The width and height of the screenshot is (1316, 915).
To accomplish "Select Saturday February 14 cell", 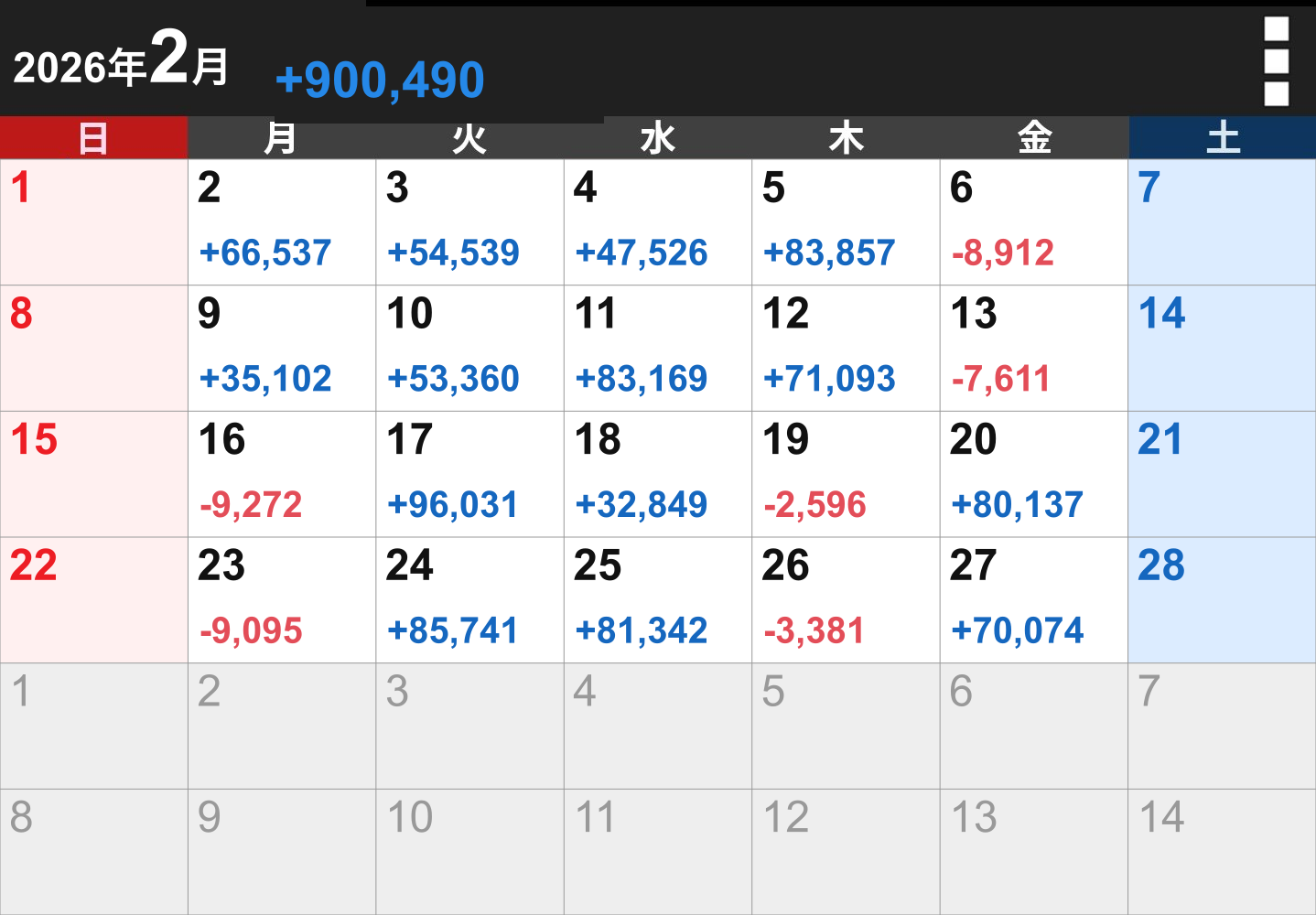I will point(1223,349).
